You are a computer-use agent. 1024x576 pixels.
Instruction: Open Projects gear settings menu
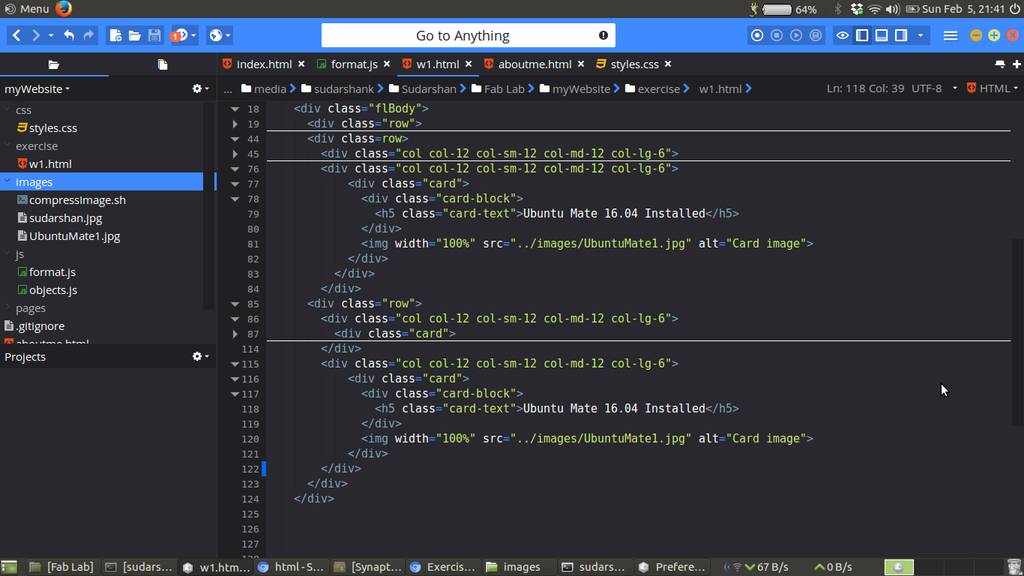[200, 356]
